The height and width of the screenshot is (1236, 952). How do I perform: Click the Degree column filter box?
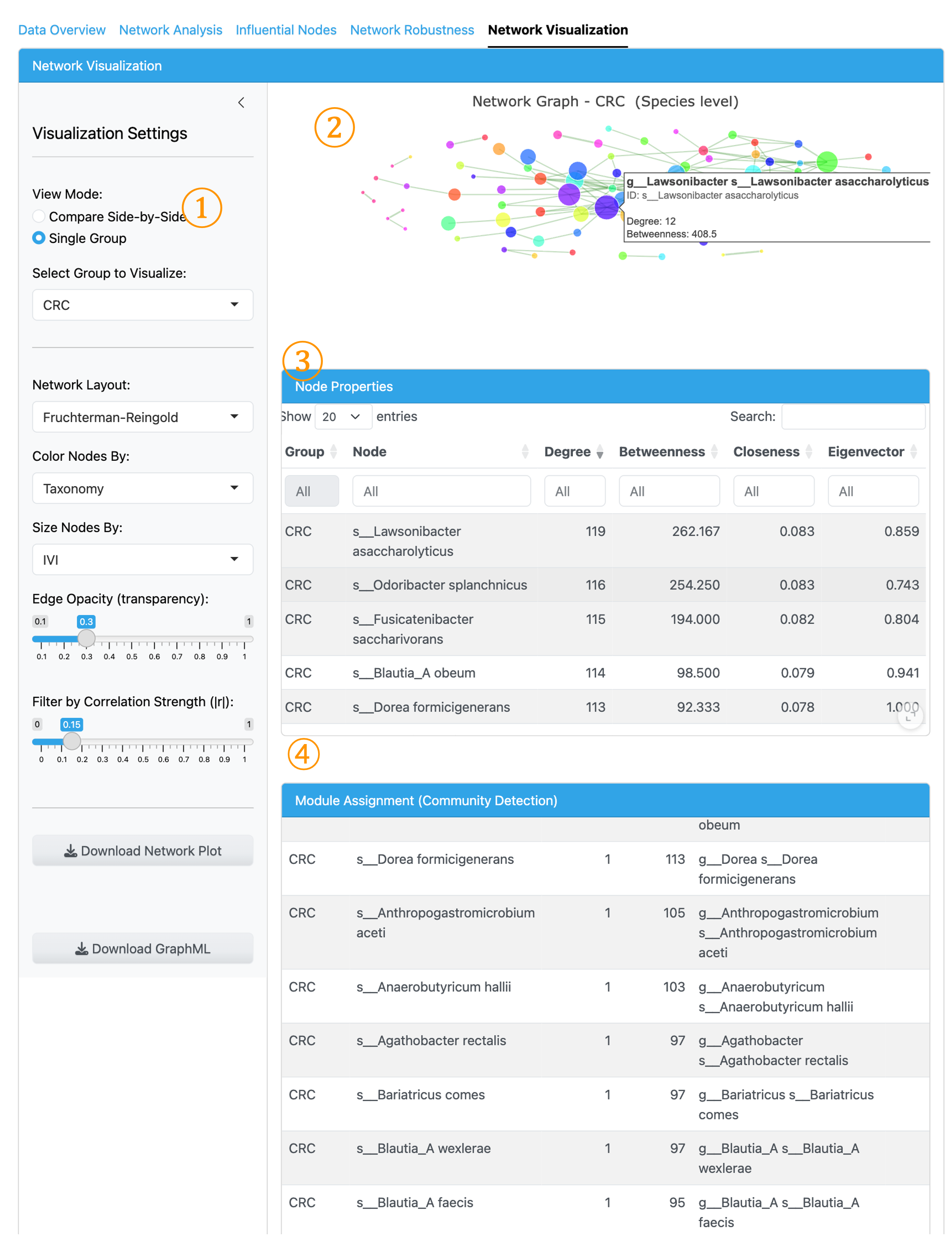tap(575, 491)
